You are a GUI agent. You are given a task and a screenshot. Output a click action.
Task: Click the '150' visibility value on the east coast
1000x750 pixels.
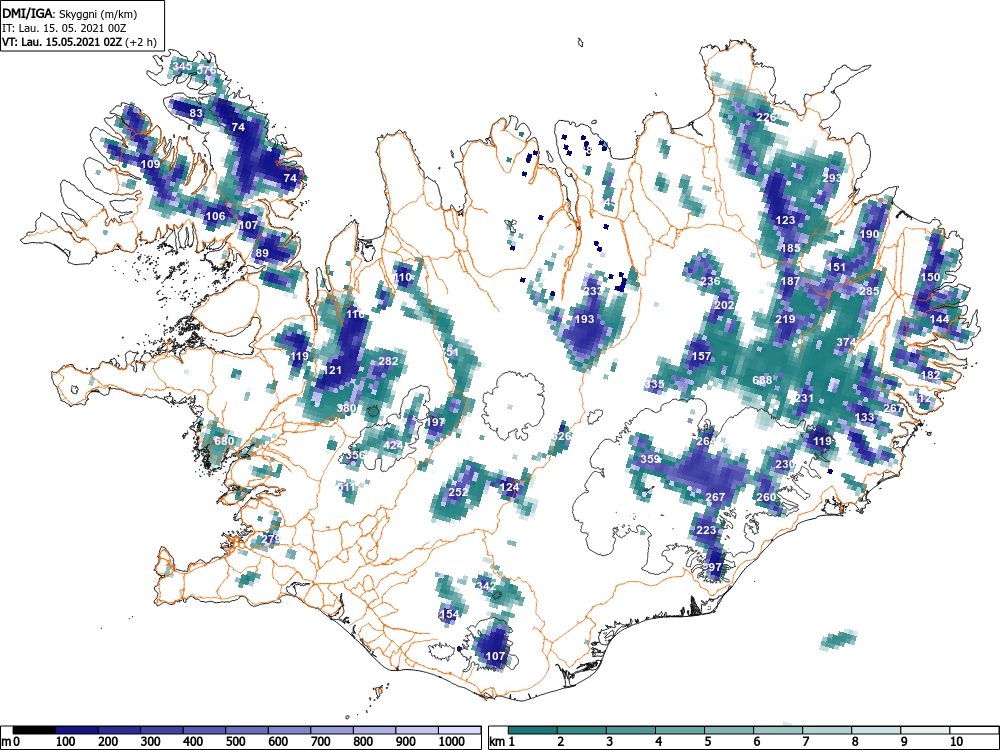pyautogui.click(x=930, y=277)
